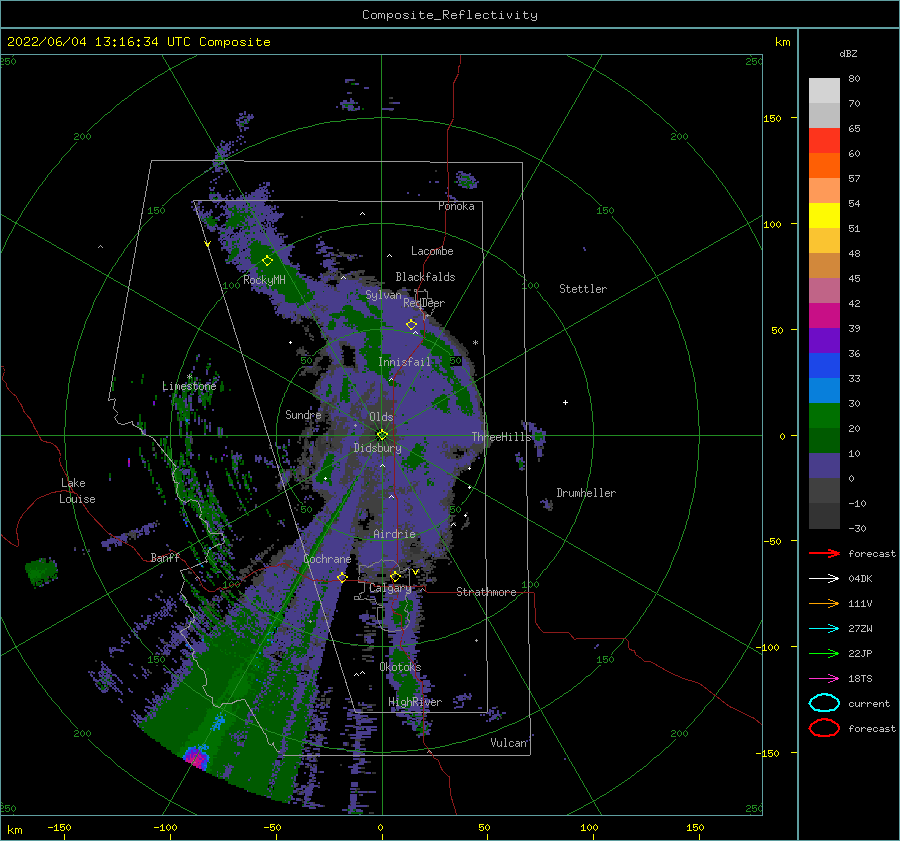The width and height of the screenshot is (900, 841).
Task: Click the 18TS legend label
Action: click(x=860, y=678)
